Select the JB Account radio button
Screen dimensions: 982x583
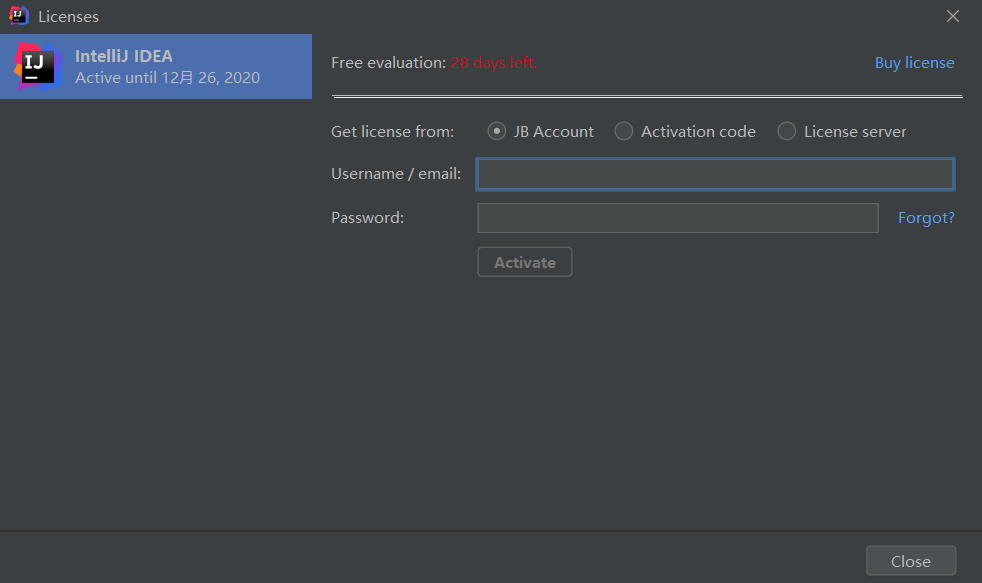tap(497, 131)
